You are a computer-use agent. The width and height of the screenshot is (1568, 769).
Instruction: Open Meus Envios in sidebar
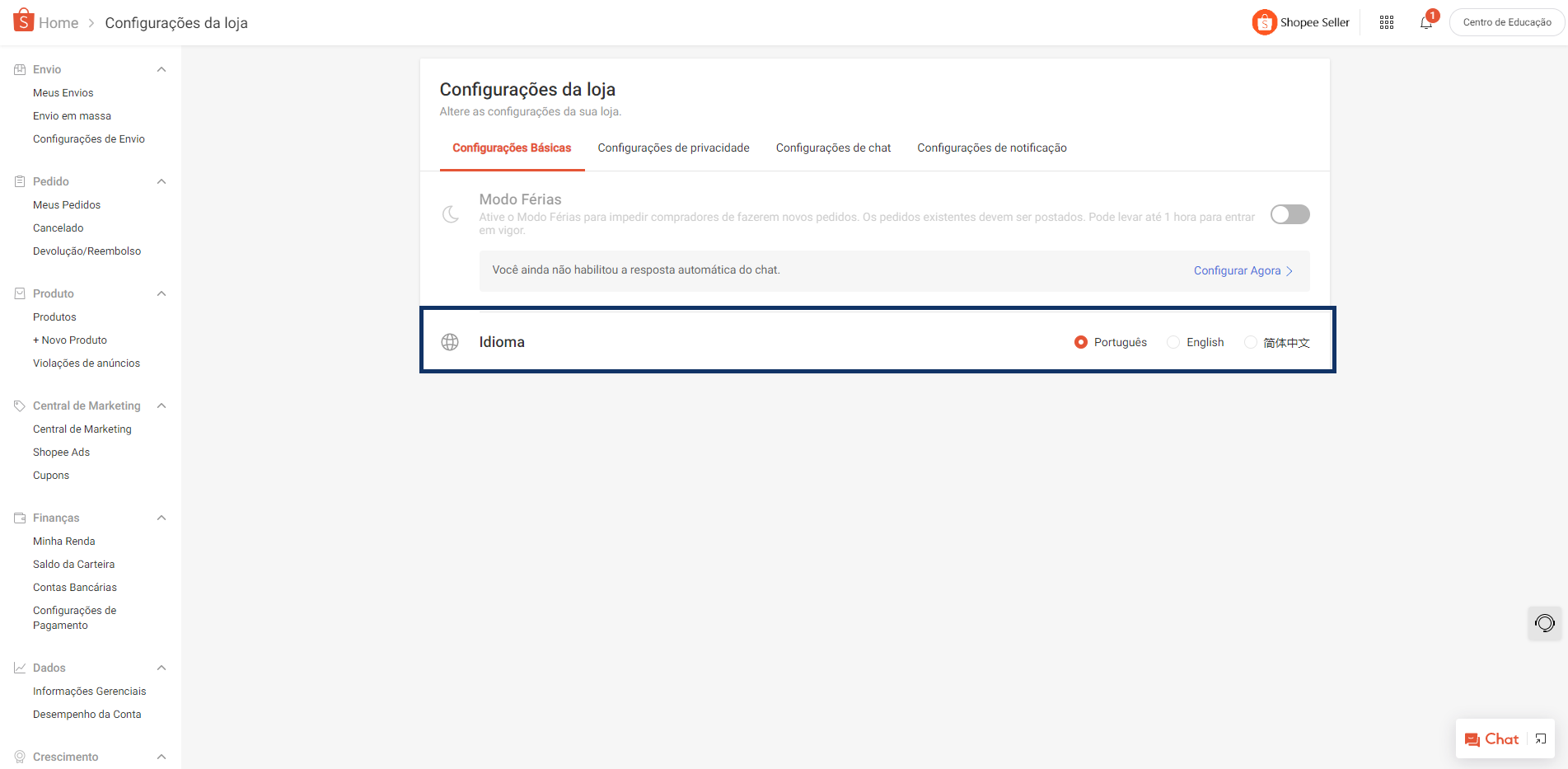(63, 93)
